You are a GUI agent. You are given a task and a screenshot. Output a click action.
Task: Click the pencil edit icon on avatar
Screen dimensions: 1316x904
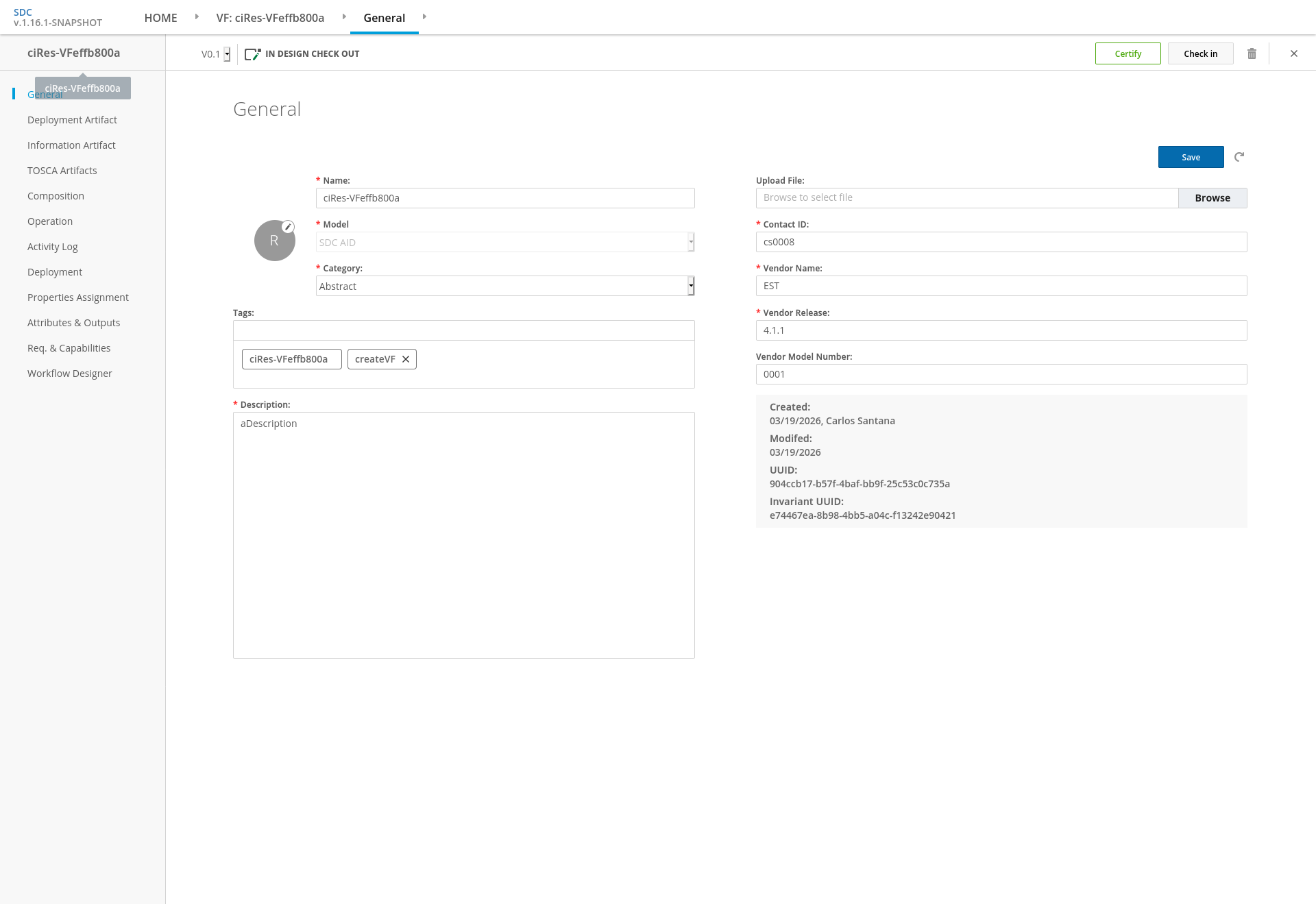(x=289, y=227)
